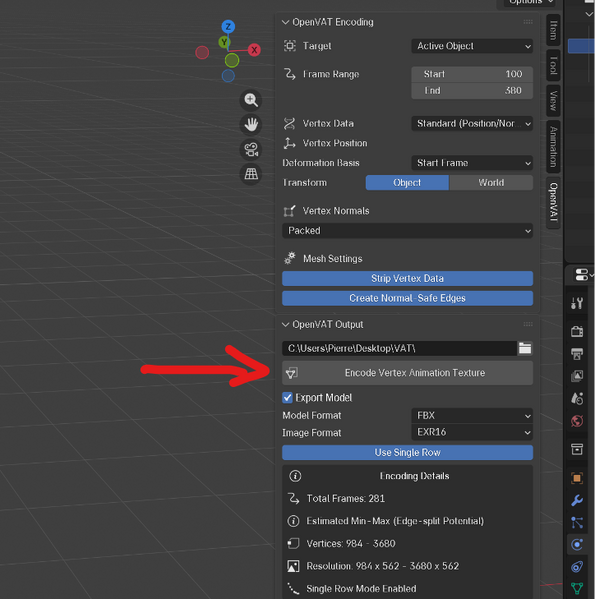This screenshot has width=595, height=599.
Task: Switch to the Item sidebar tab
Action: 553,30
